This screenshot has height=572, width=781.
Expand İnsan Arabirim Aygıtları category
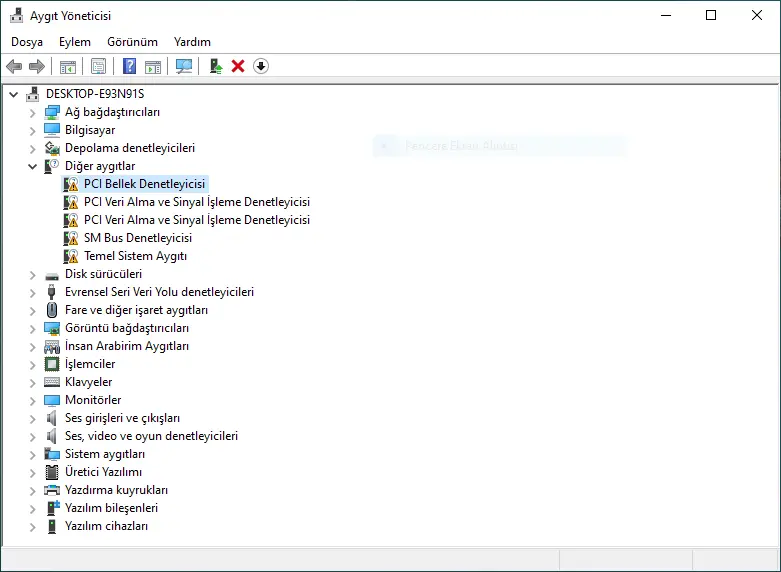[x=32, y=347]
